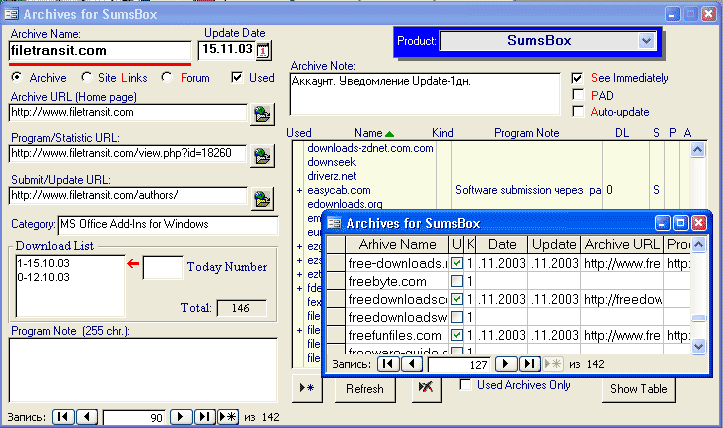723x428 pixels.
Task: Click the delete record icon right of Refresh
Action: [426, 389]
